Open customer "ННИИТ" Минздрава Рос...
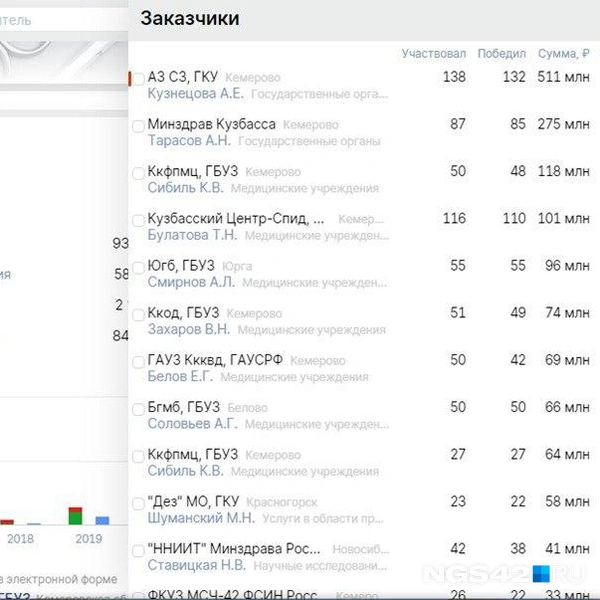 [x=234, y=549]
